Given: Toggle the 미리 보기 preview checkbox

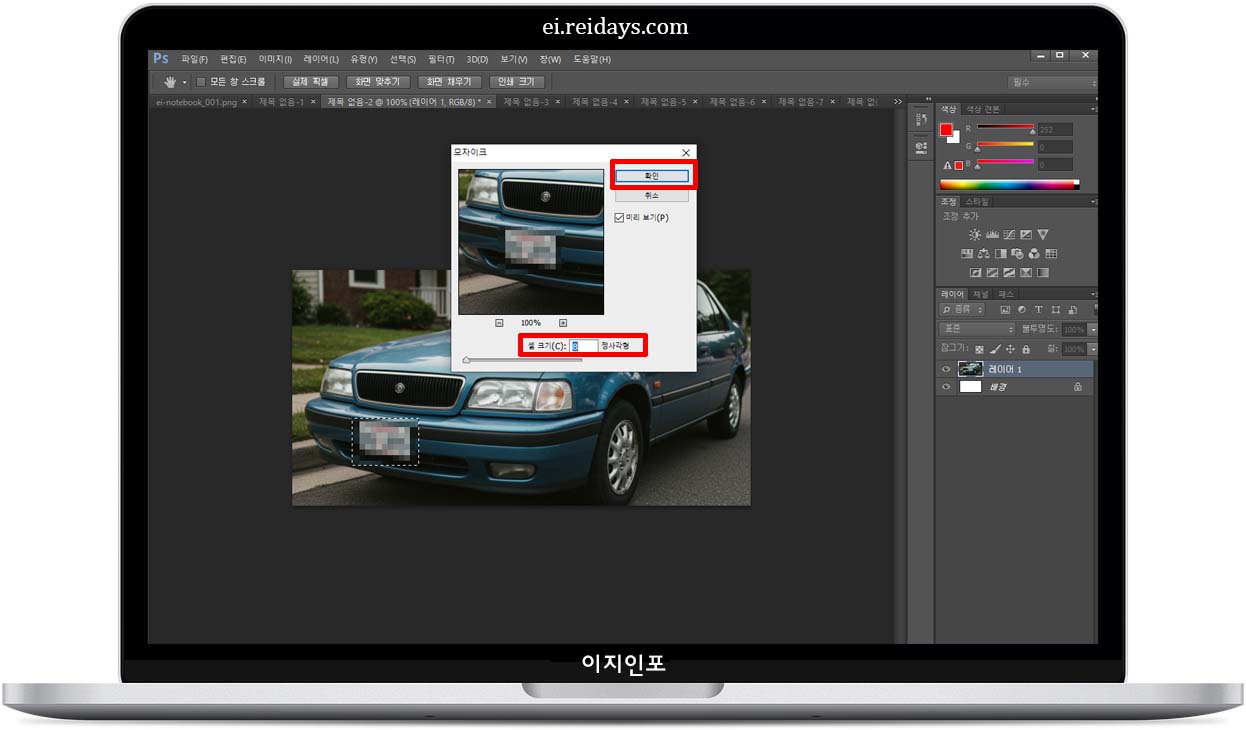Looking at the screenshot, I should (x=618, y=216).
